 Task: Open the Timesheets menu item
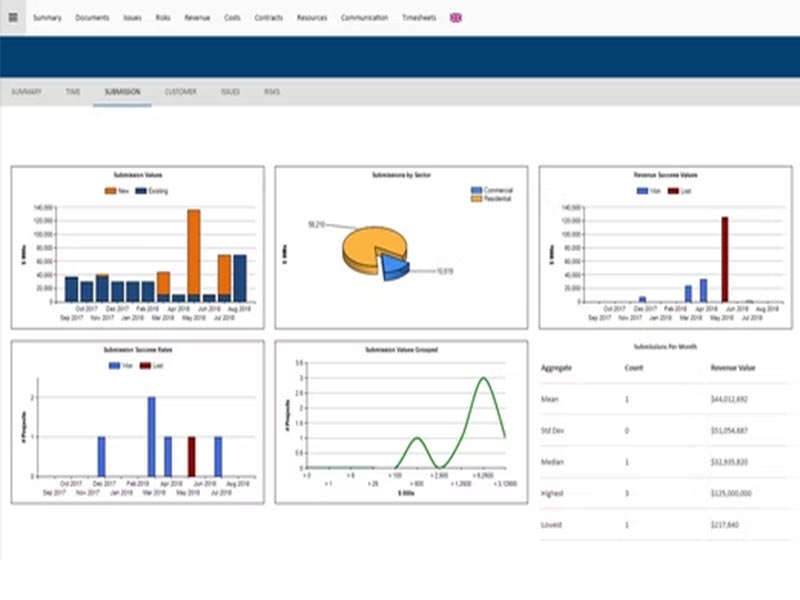(419, 17)
